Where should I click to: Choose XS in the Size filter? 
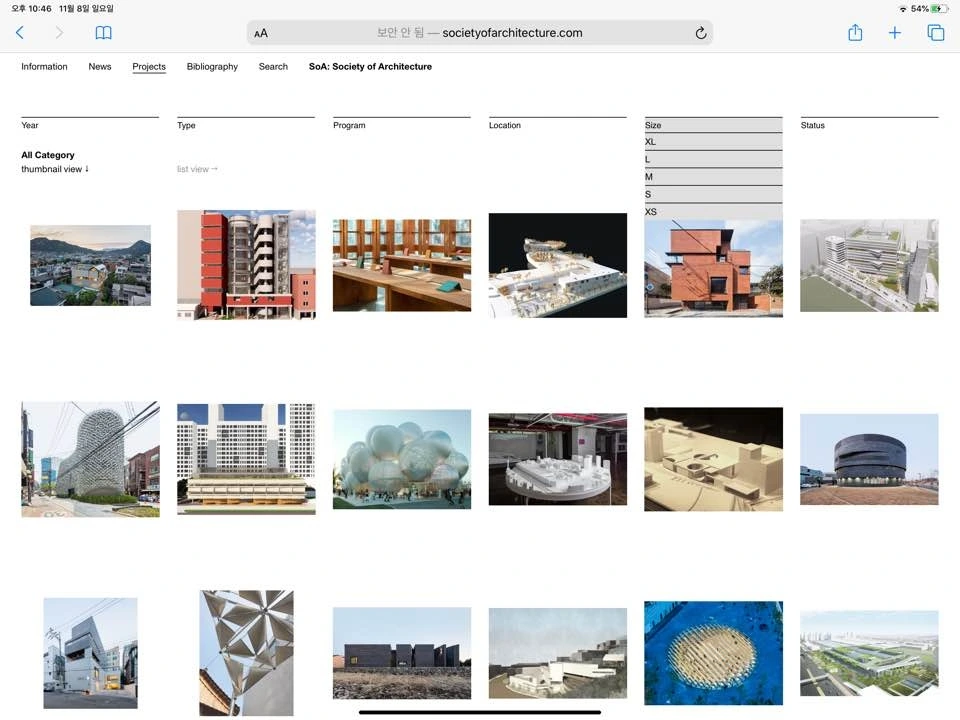[713, 212]
